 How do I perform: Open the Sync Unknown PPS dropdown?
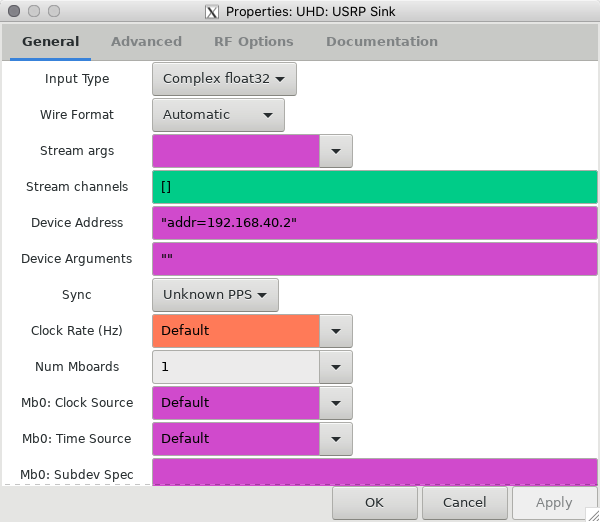tap(215, 295)
